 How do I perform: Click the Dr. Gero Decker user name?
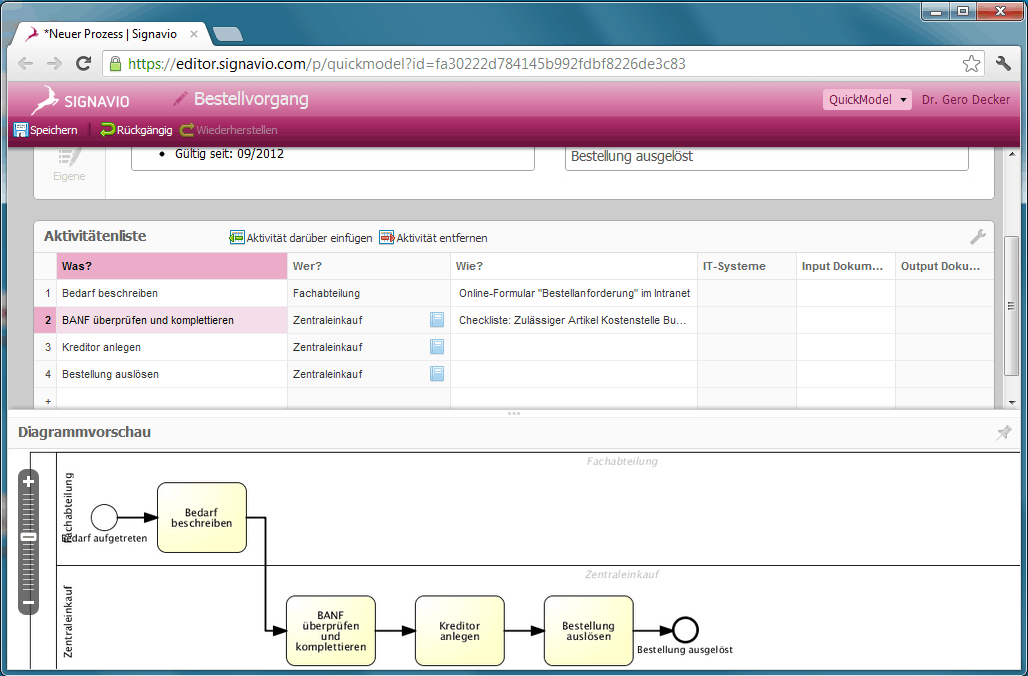pyautogui.click(x=965, y=100)
